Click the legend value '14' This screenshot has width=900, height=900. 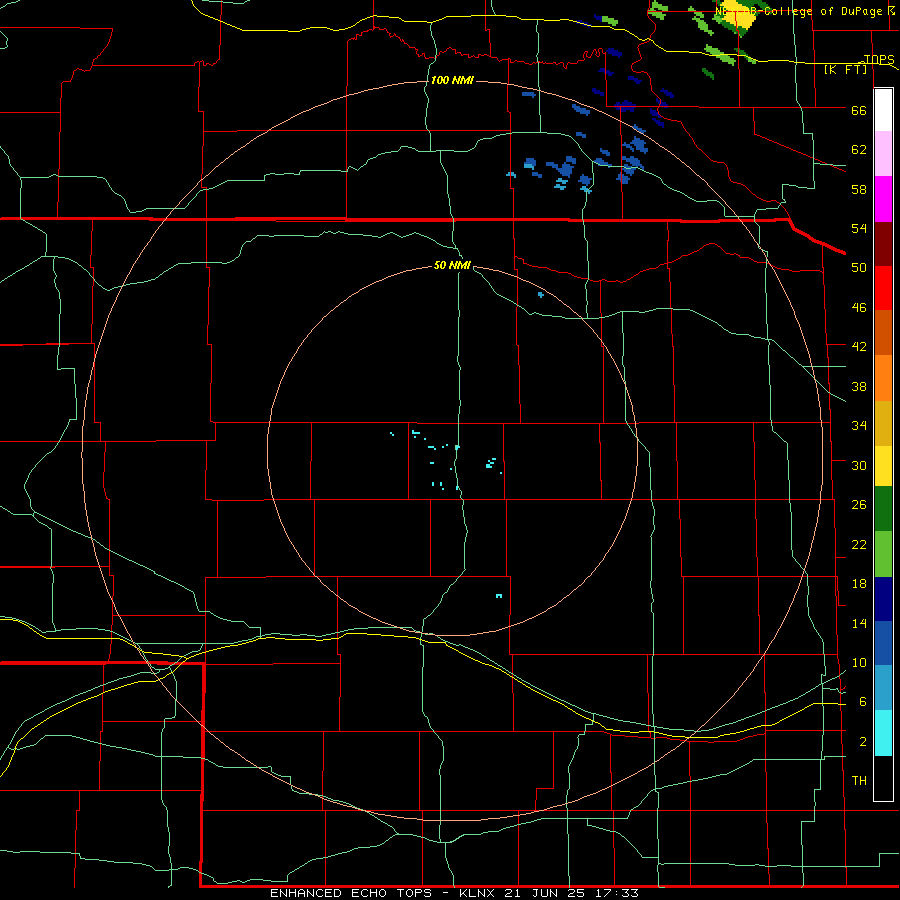859,623
